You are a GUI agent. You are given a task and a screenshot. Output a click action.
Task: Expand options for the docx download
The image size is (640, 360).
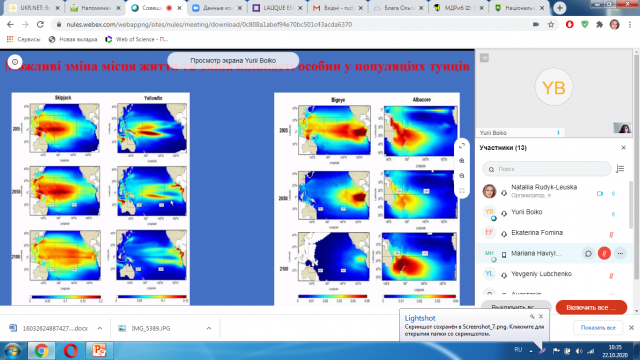[100, 328]
